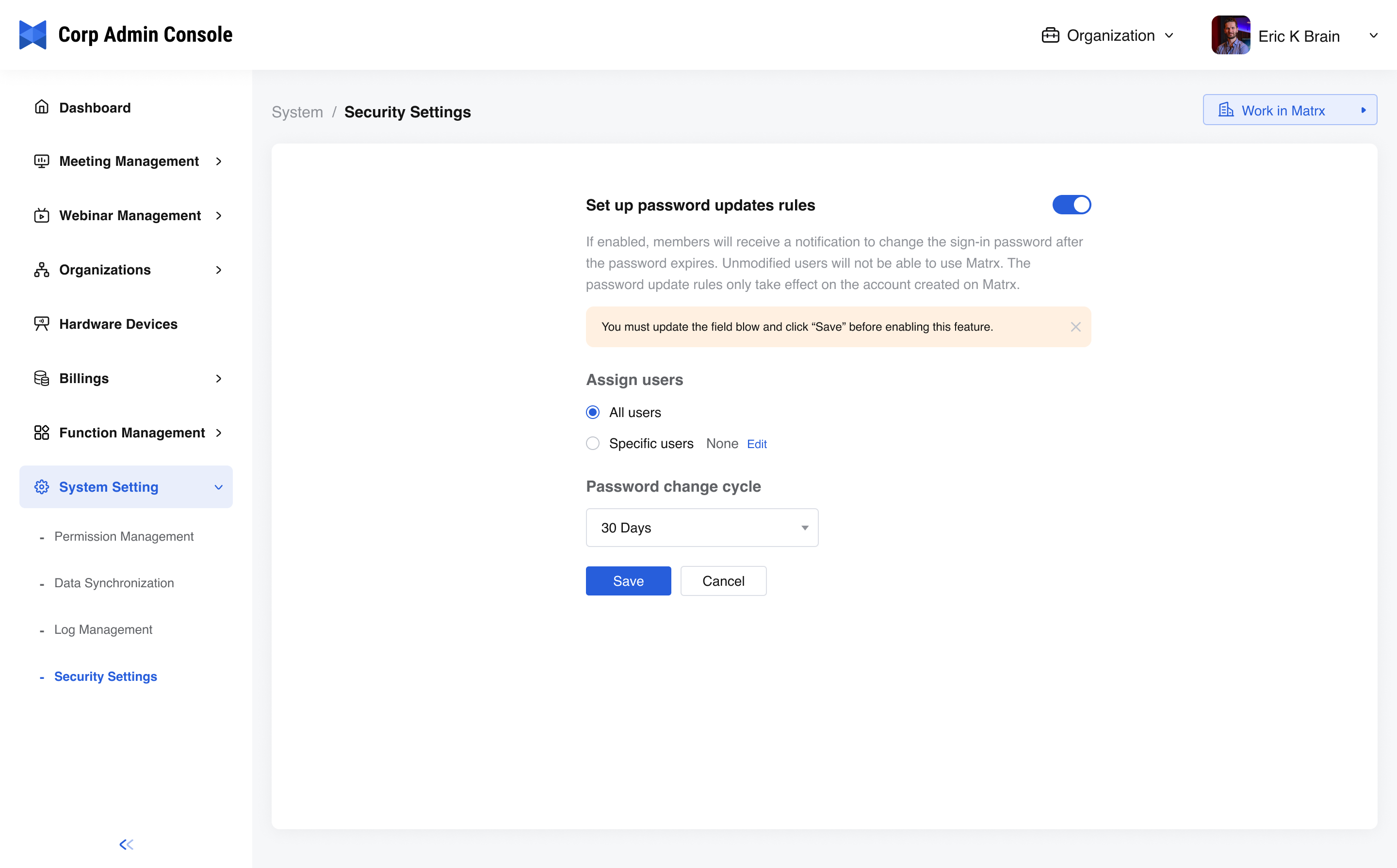Viewport: 1397px width, 868px height.
Task: Disable the password updates rules toggle
Action: (x=1071, y=205)
